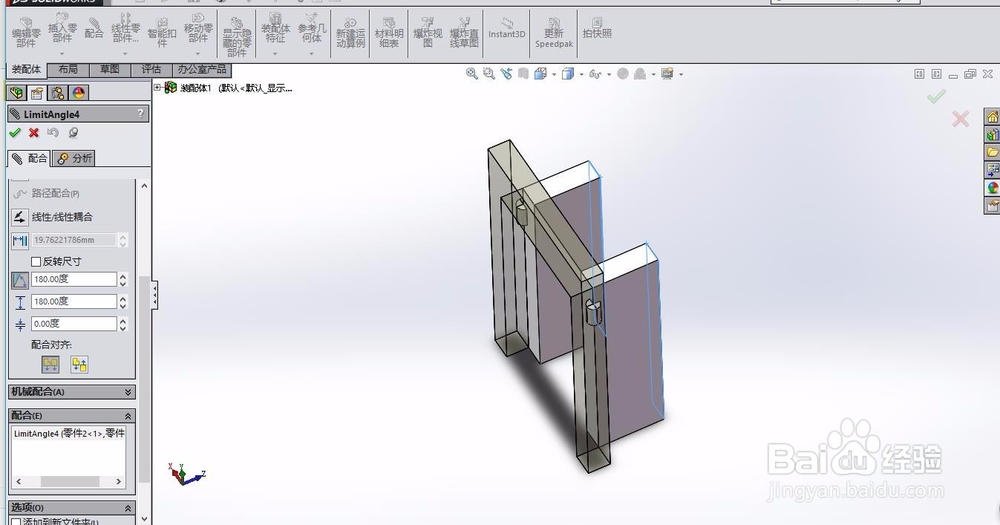This screenshot has height=525, width=1000.
Task: Click the minimum angle 0.00度 field
Action: pos(74,324)
